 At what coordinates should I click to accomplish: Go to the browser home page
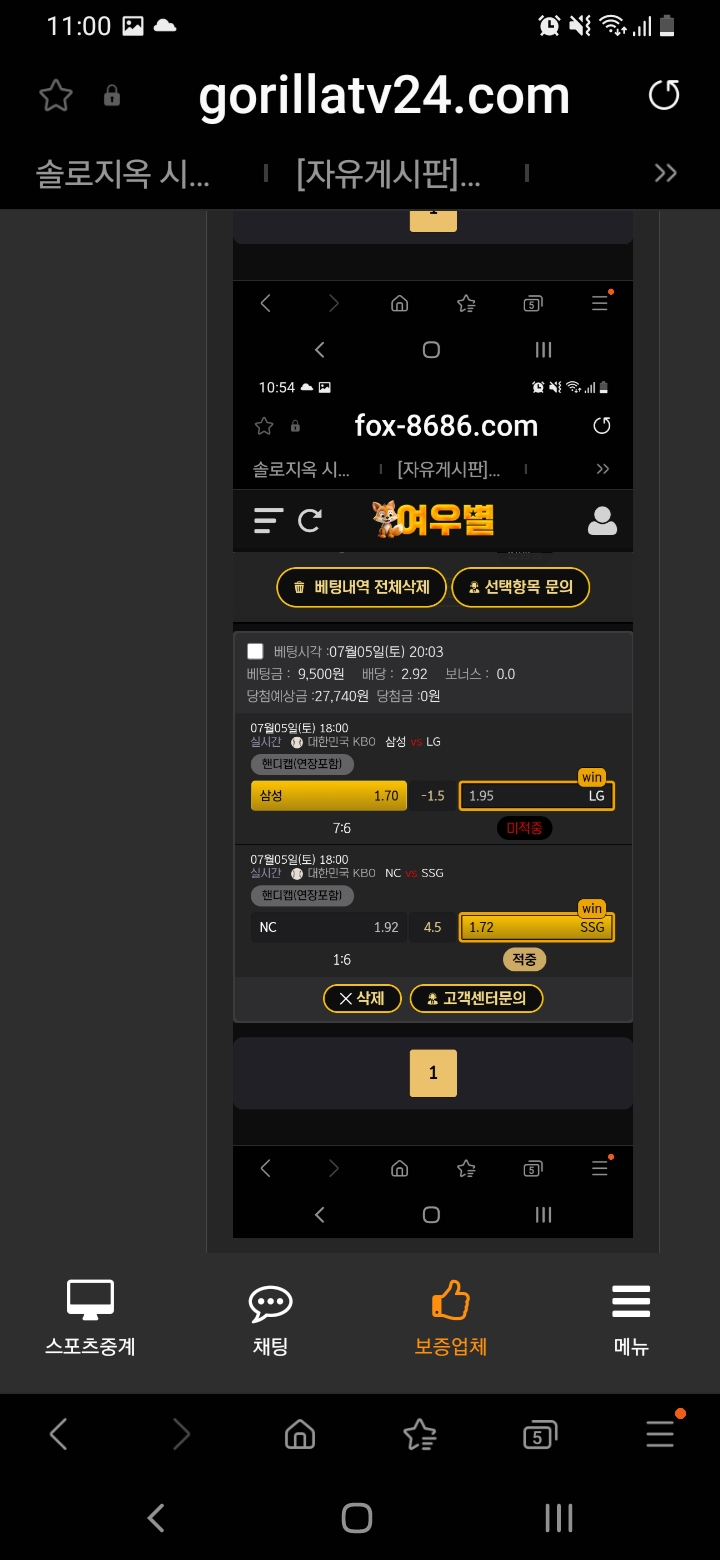tap(299, 1436)
